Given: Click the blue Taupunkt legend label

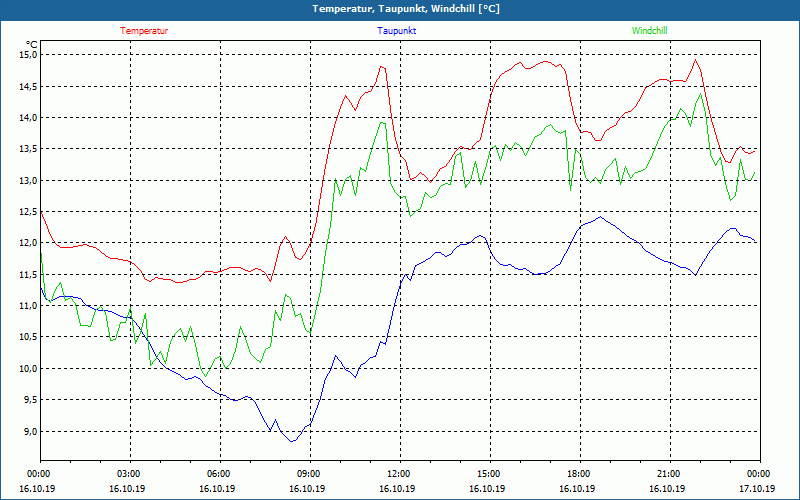Looking at the screenshot, I should point(396,31).
